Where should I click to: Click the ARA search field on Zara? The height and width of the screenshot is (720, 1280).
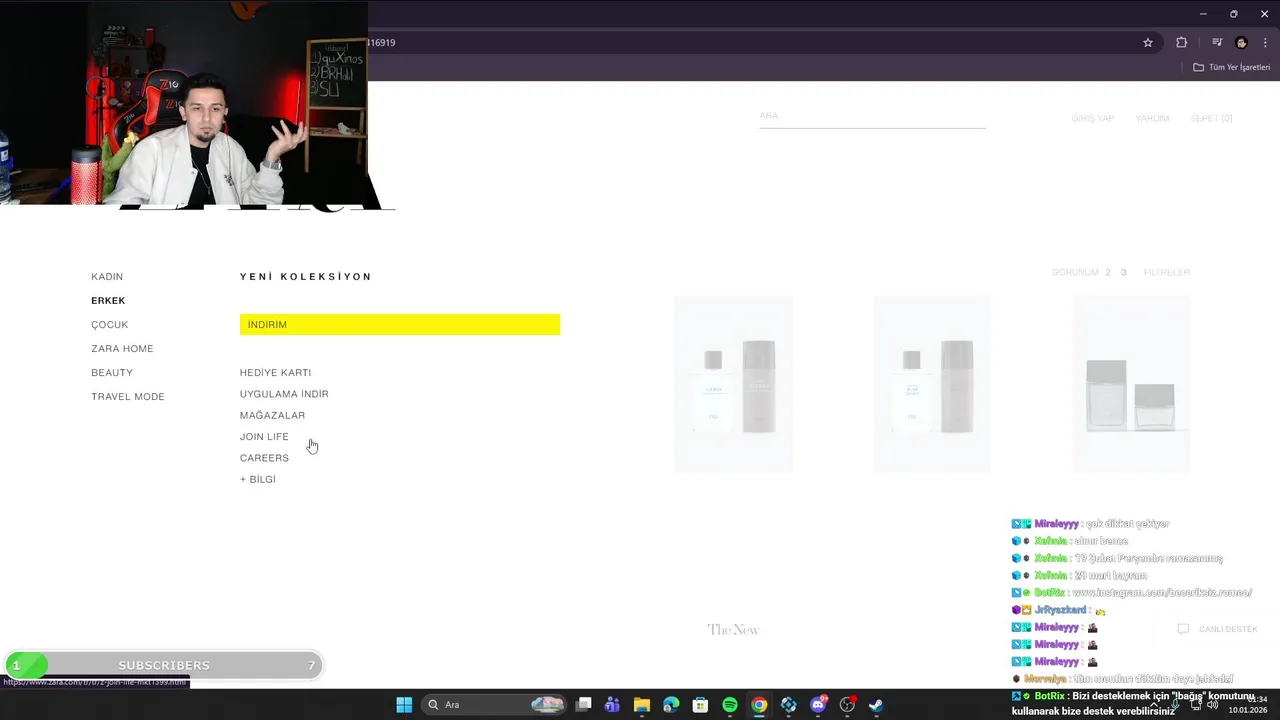[872, 116]
